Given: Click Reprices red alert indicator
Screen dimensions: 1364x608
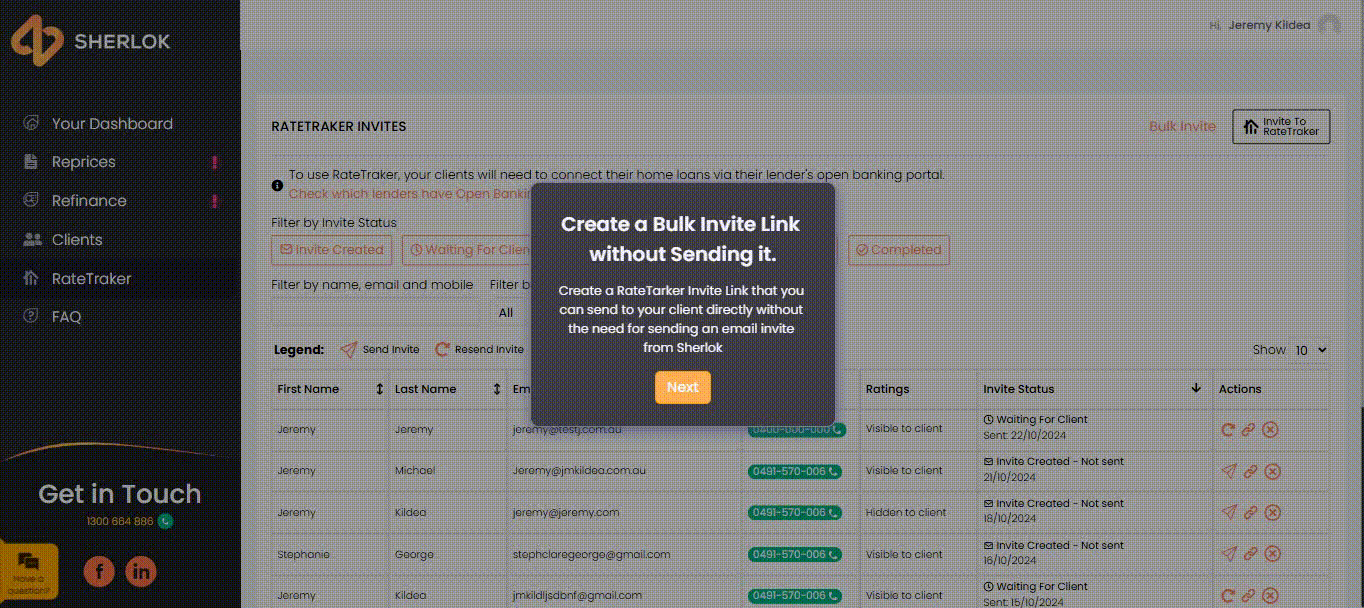Looking at the screenshot, I should pyautogui.click(x=214, y=162).
